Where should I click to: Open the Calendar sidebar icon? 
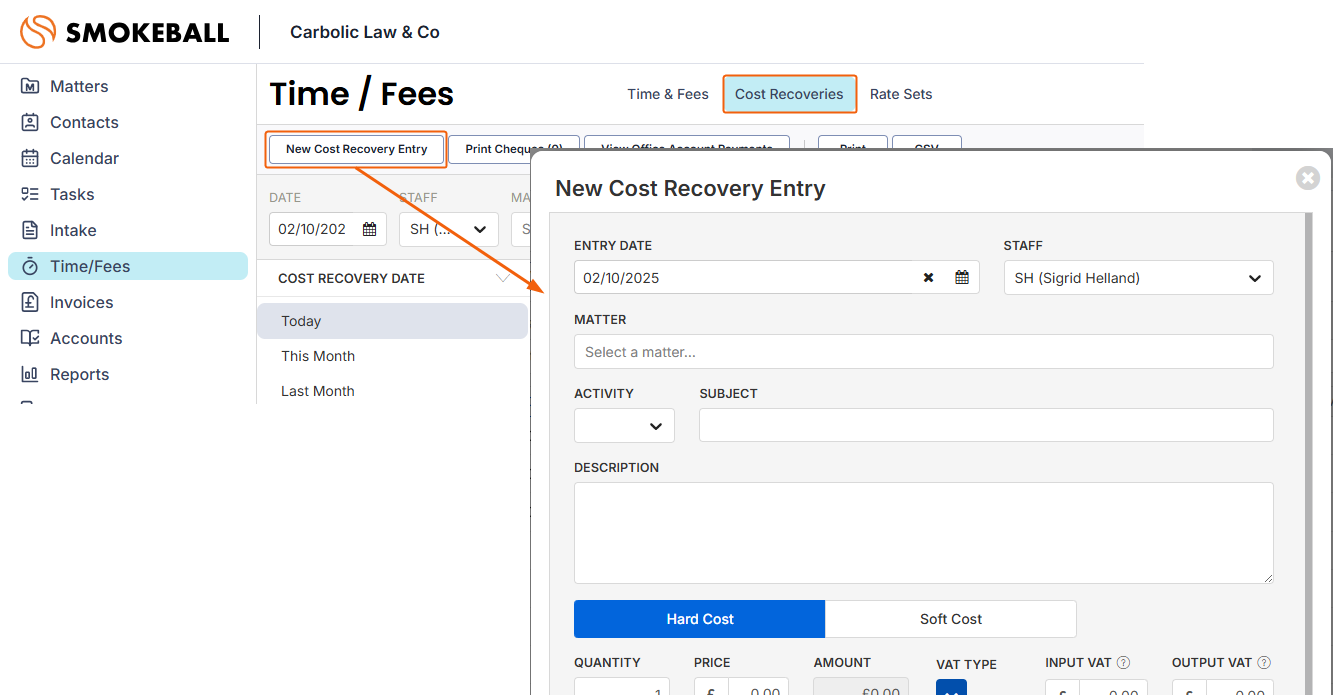30,159
